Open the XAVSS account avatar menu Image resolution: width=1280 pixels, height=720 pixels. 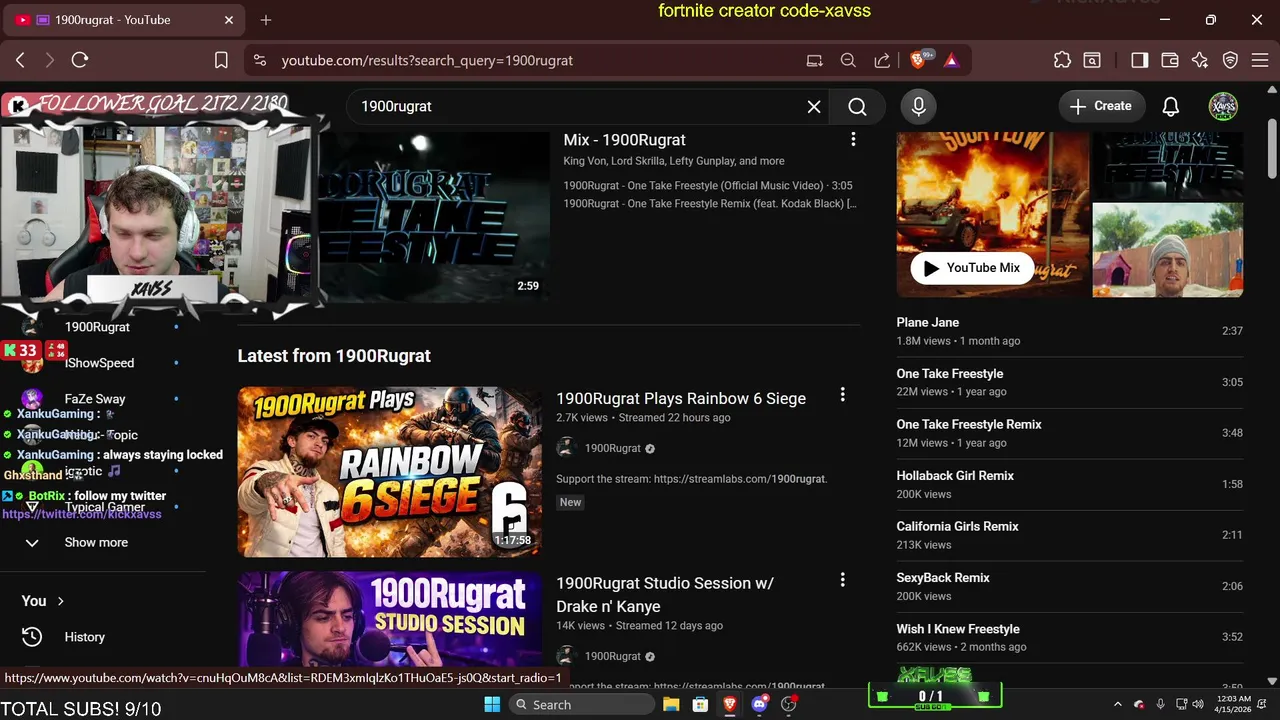[1223, 106]
